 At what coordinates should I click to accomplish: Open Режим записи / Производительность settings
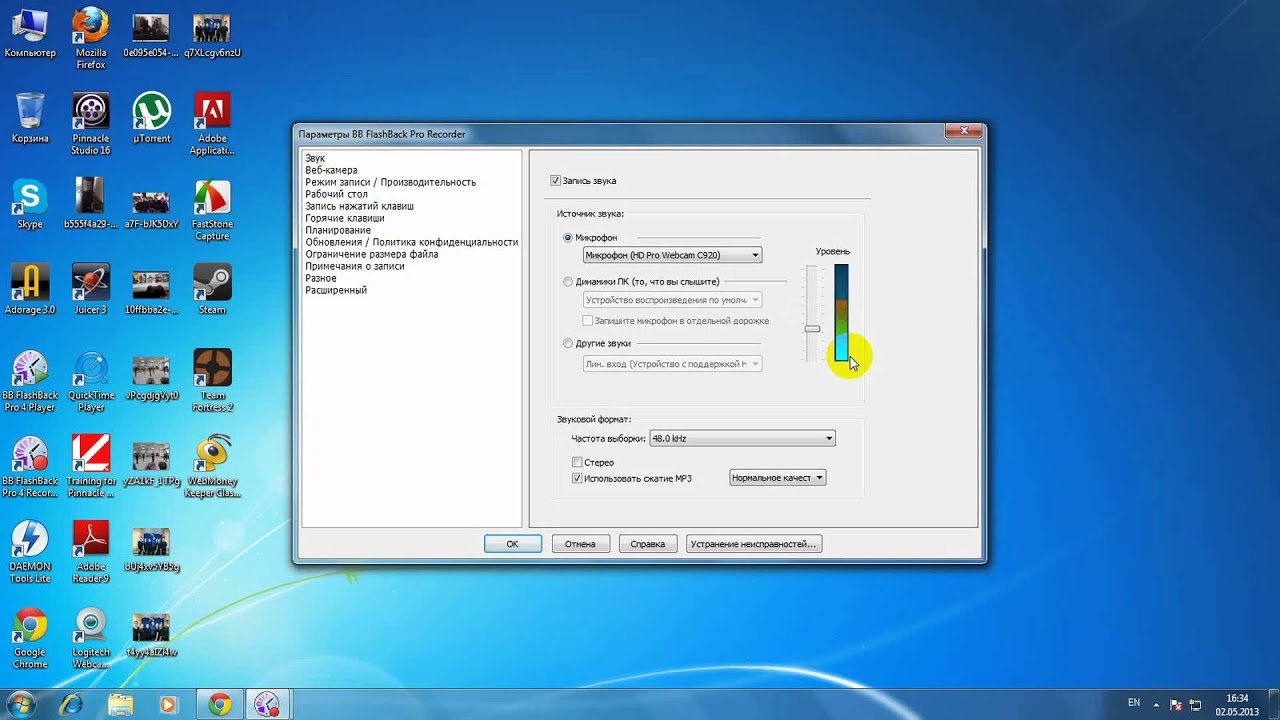[390, 182]
